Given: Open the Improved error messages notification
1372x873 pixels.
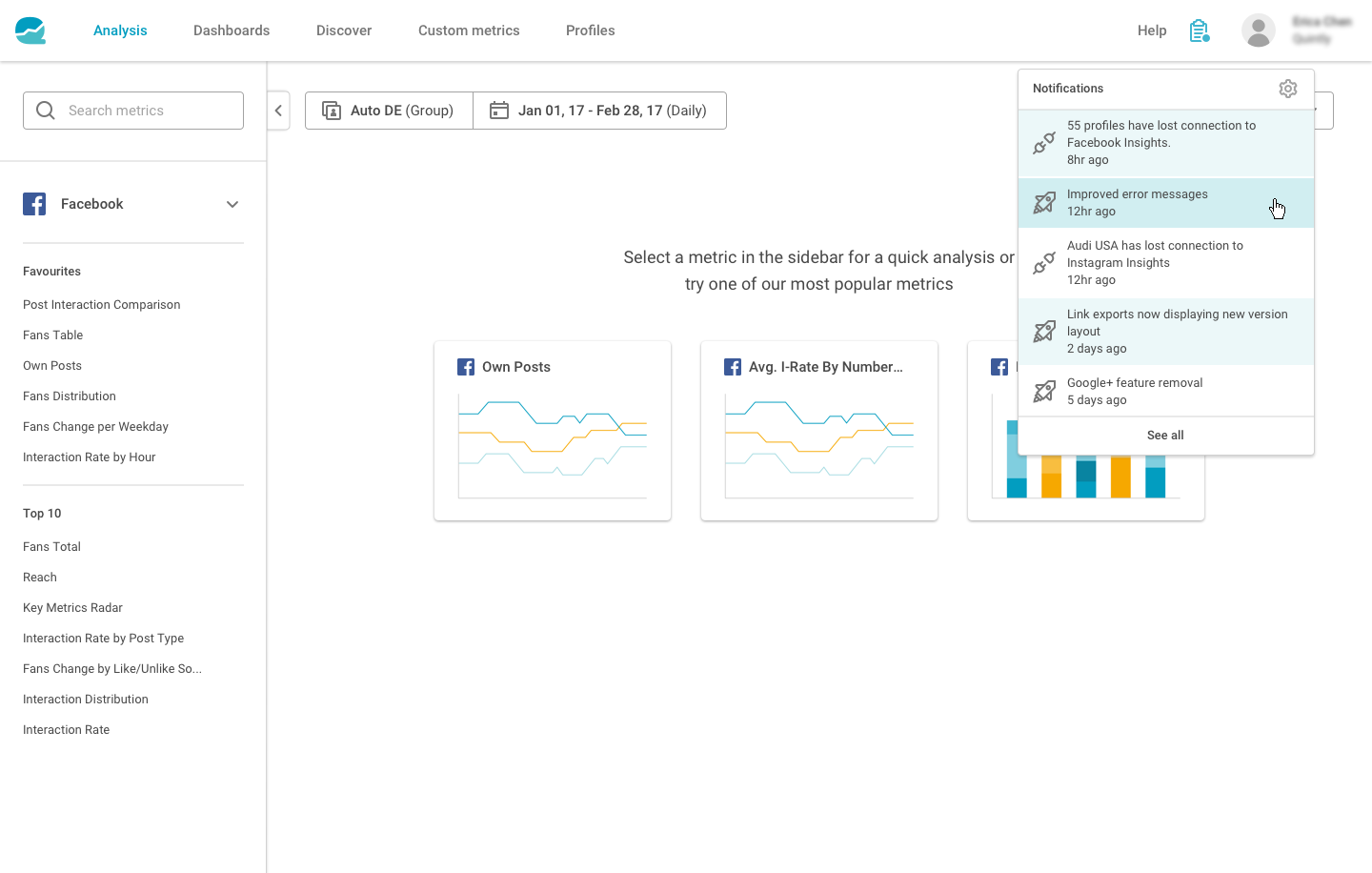Looking at the screenshot, I should [1166, 203].
